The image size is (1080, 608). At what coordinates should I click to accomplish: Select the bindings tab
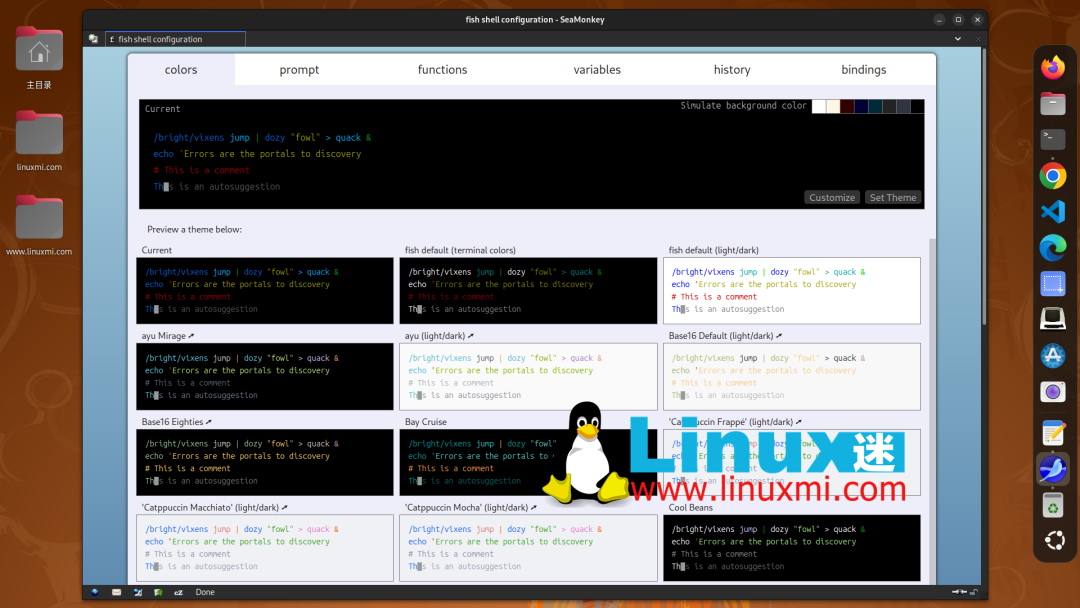(x=863, y=70)
